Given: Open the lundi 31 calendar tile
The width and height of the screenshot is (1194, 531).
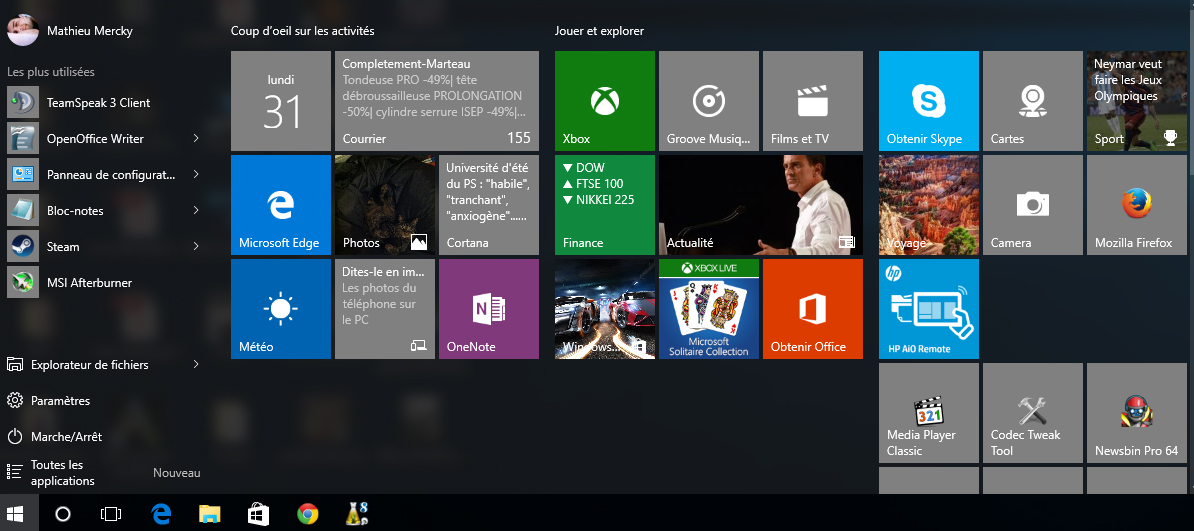Looking at the screenshot, I should click(x=280, y=101).
